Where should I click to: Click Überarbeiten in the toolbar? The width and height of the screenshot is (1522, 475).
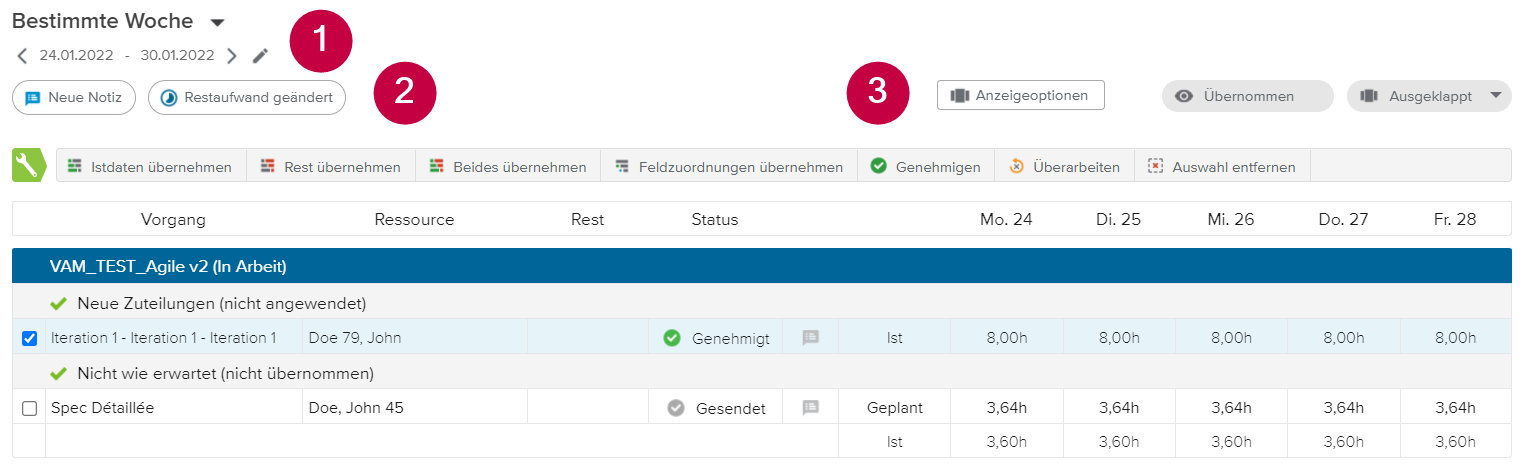(x=1064, y=167)
